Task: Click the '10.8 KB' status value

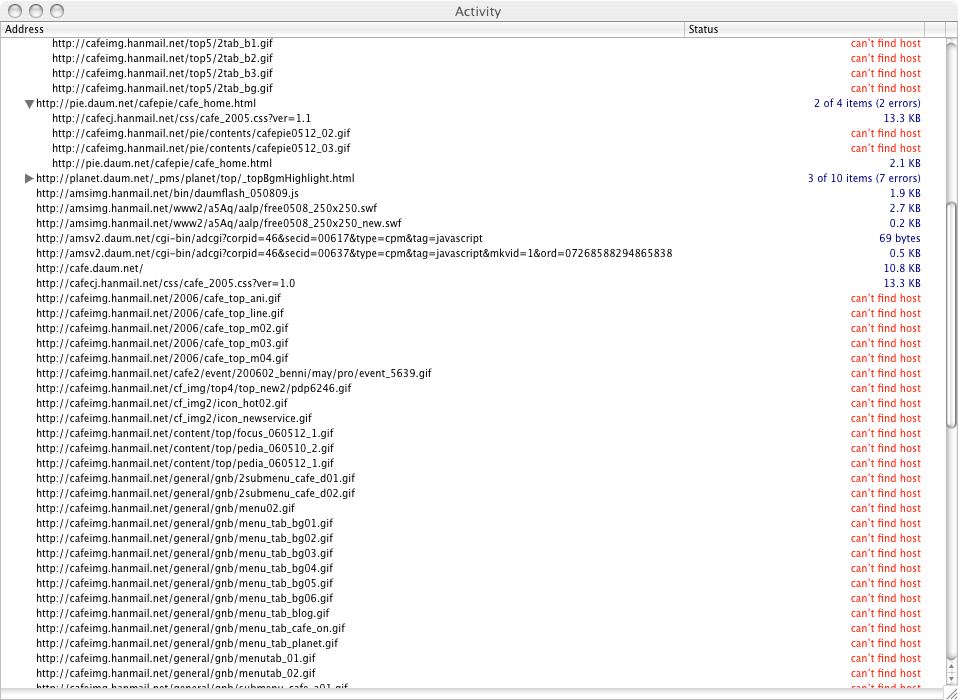Action: coord(902,268)
